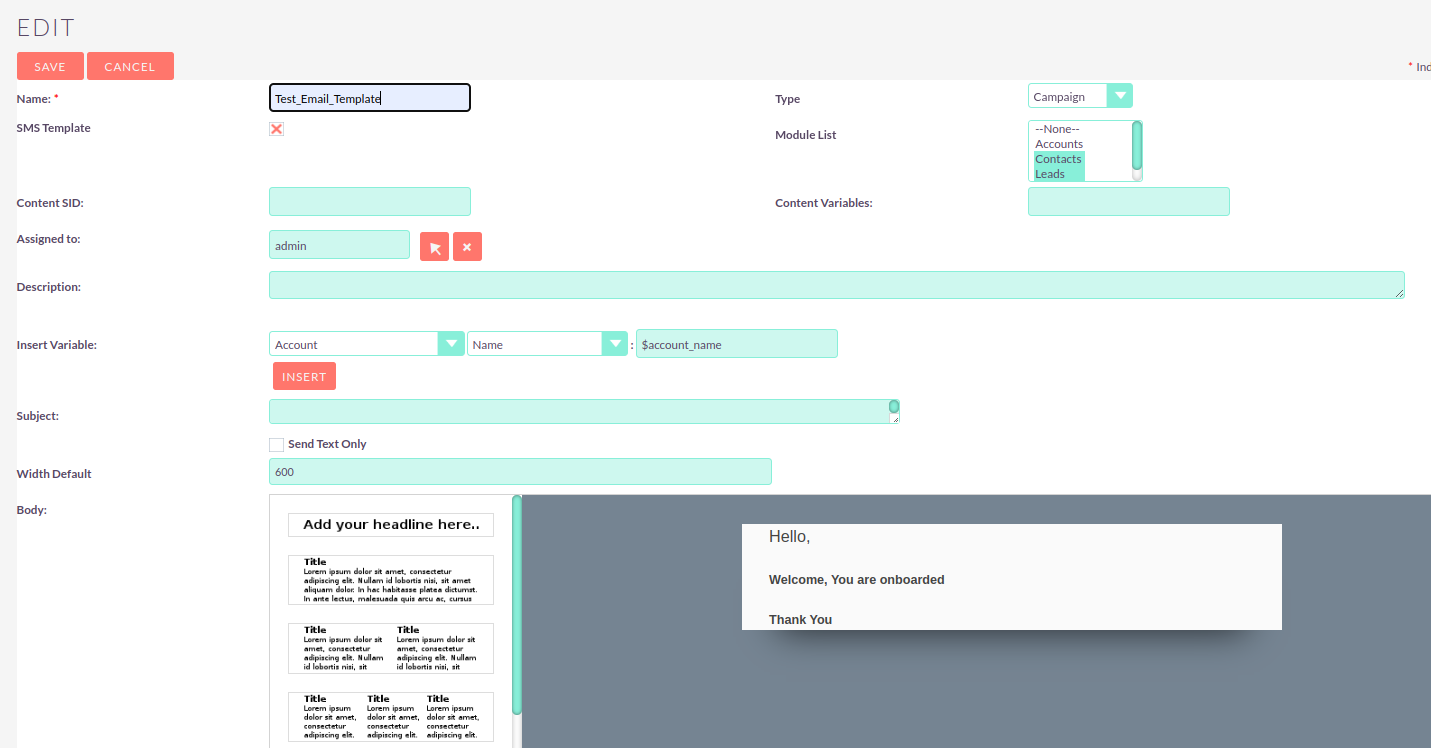1431x748 pixels.
Task: Pick the headline block layout thumbnail
Action: (391, 525)
